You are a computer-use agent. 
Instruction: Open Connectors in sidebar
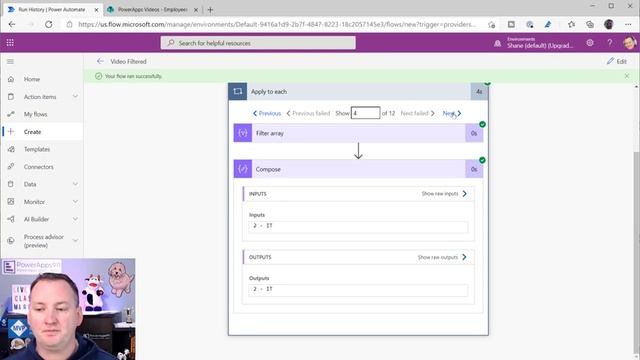38,167
